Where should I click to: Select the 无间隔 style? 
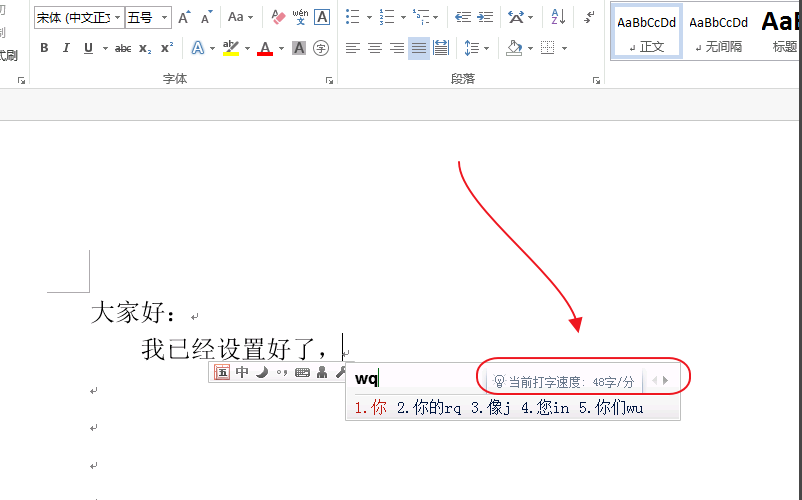(x=718, y=32)
